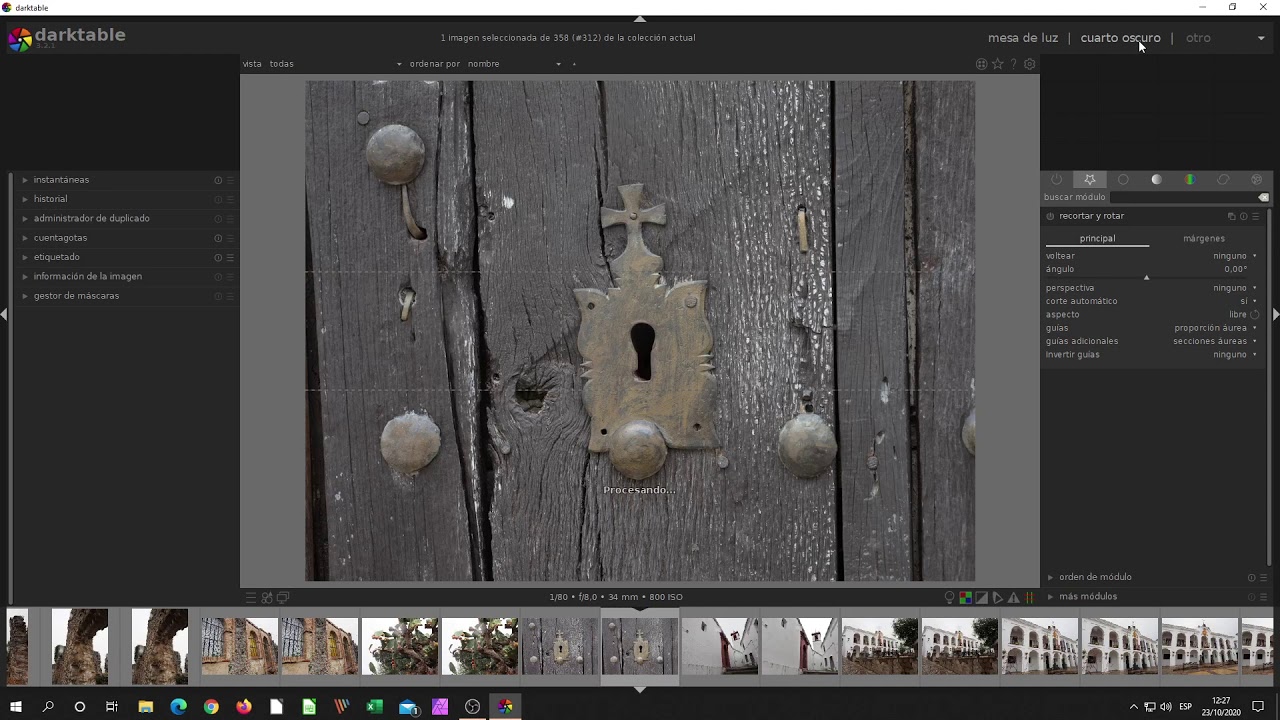This screenshot has width=1280, height=720.
Task: Open the correction modules group icon
Action: (x=1223, y=180)
